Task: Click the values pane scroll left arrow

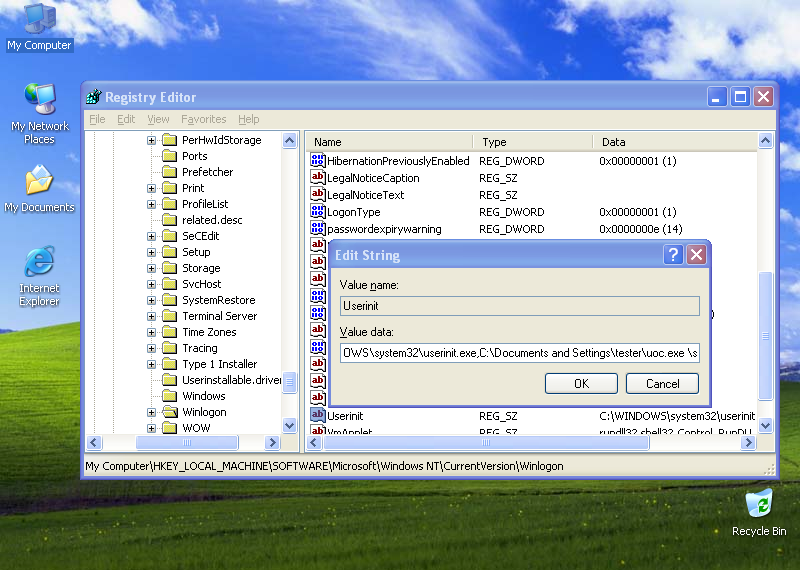Action: (314, 442)
